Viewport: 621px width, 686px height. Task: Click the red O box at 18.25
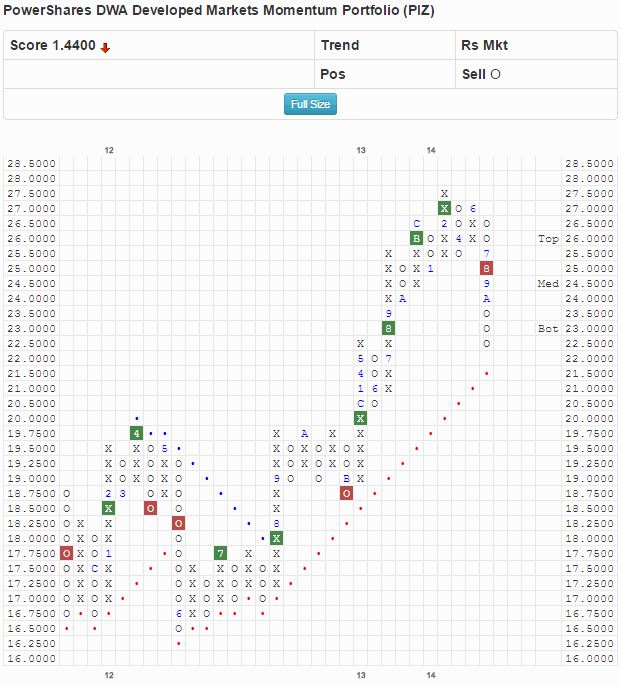tap(178, 523)
